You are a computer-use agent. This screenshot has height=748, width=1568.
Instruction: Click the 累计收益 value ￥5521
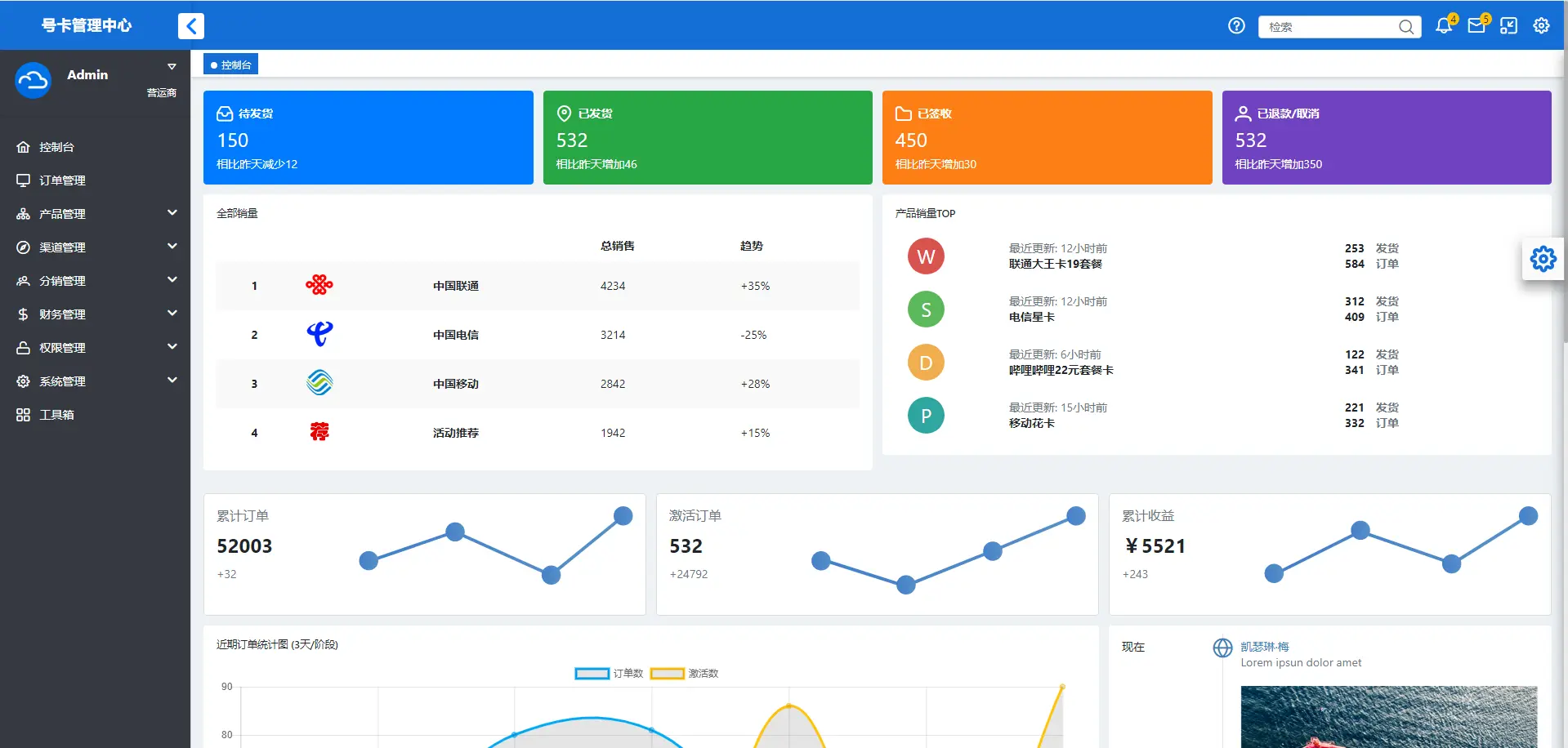click(x=1155, y=546)
